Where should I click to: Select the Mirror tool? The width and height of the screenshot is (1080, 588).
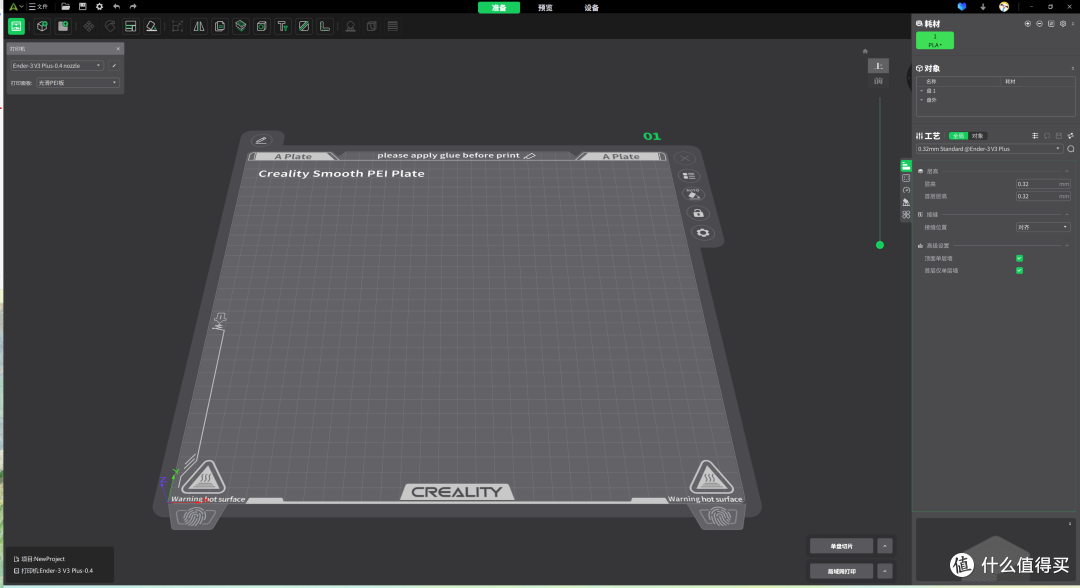198,26
